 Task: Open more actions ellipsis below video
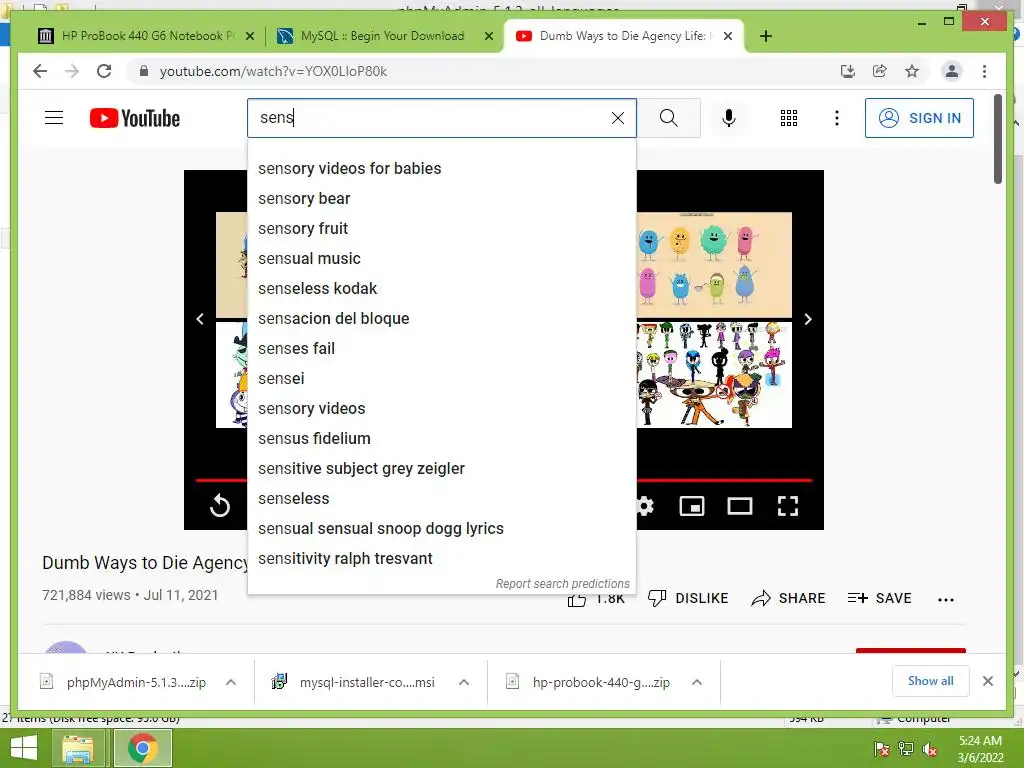945,600
